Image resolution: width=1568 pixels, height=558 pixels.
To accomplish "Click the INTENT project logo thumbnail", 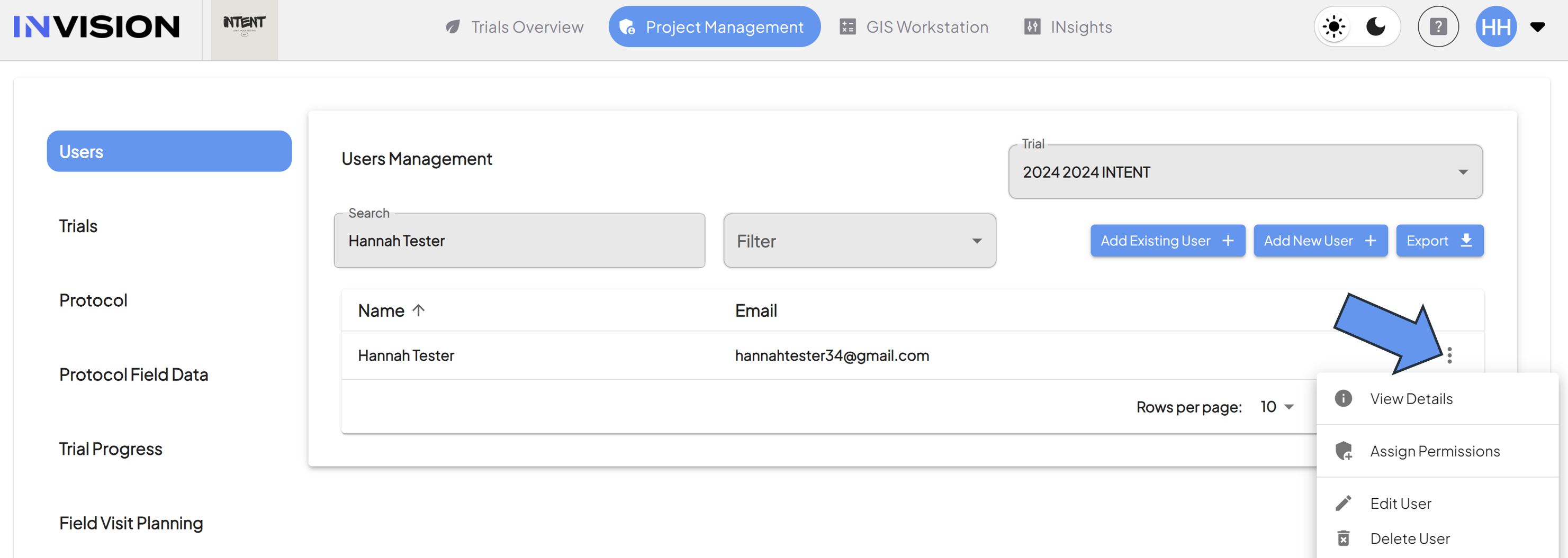I will click(x=244, y=28).
